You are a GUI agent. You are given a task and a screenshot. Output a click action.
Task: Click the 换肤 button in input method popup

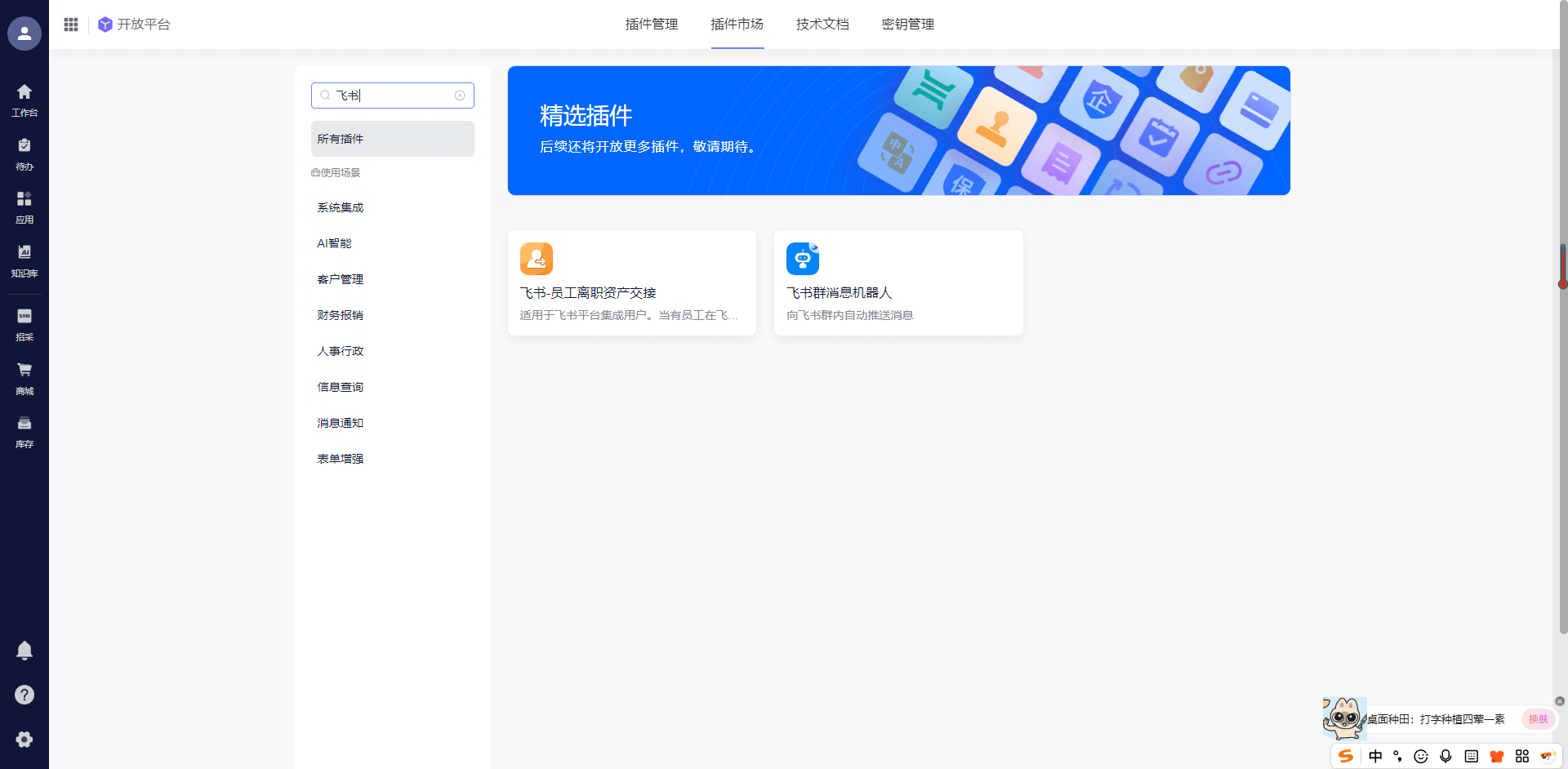1538,719
